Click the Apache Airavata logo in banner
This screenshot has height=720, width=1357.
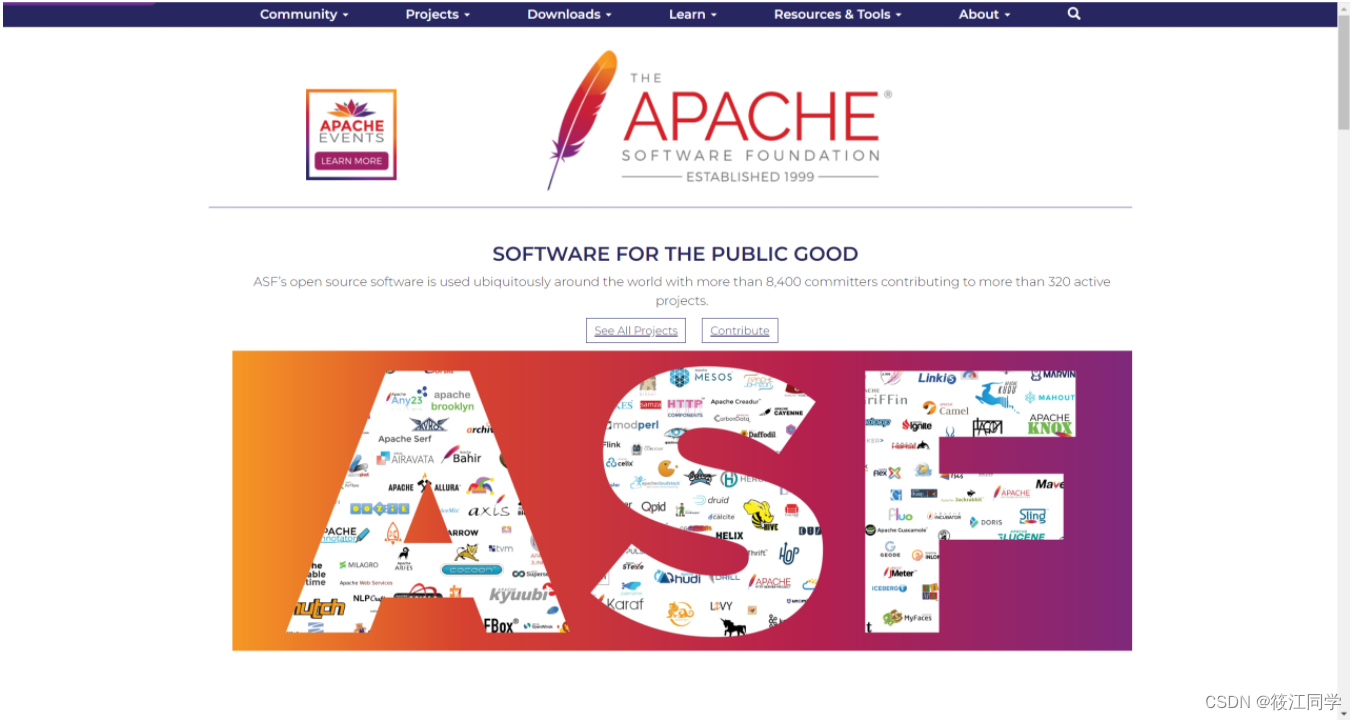point(406,458)
